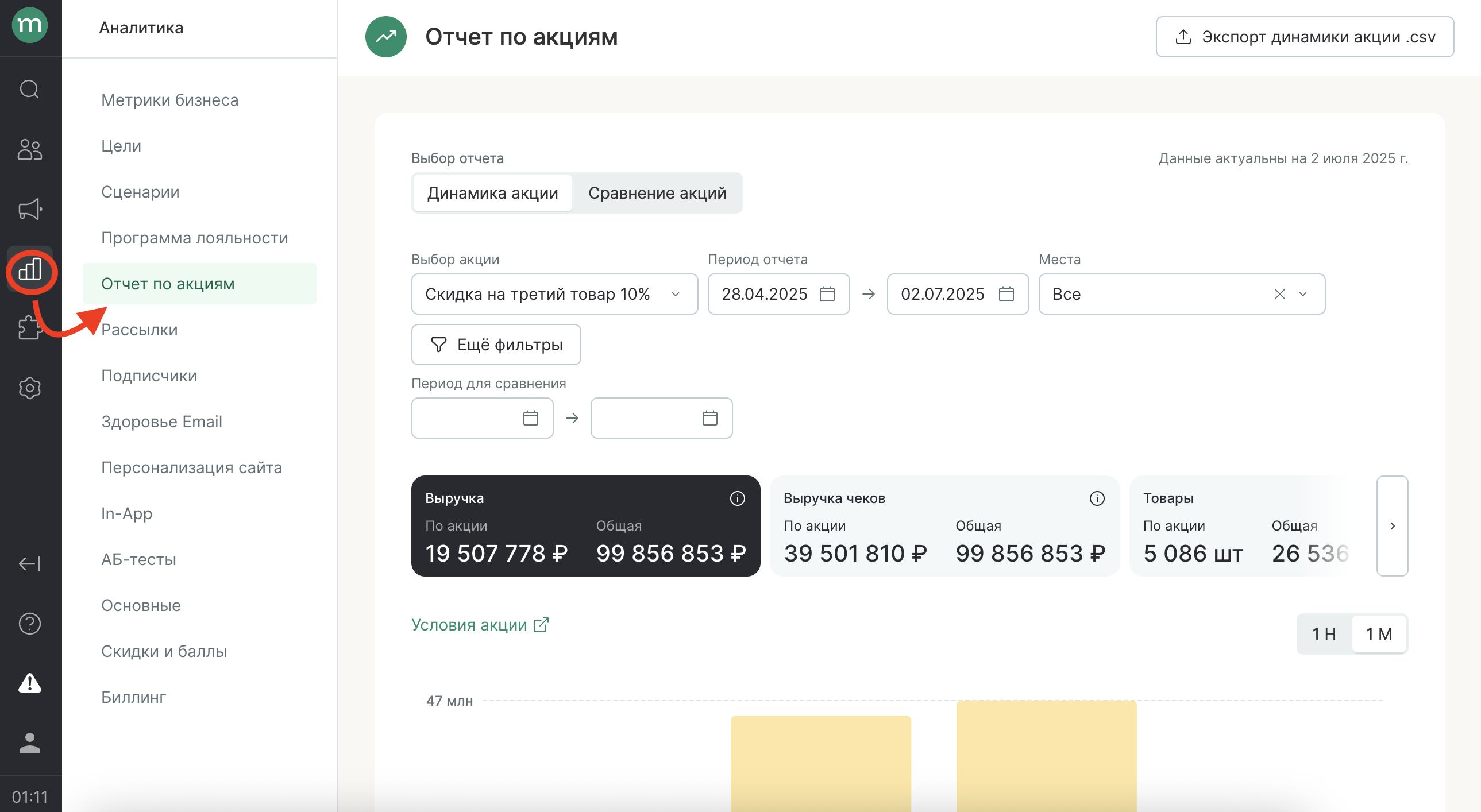Click the 01:11 time indicator
1481x812 pixels.
click(30, 797)
